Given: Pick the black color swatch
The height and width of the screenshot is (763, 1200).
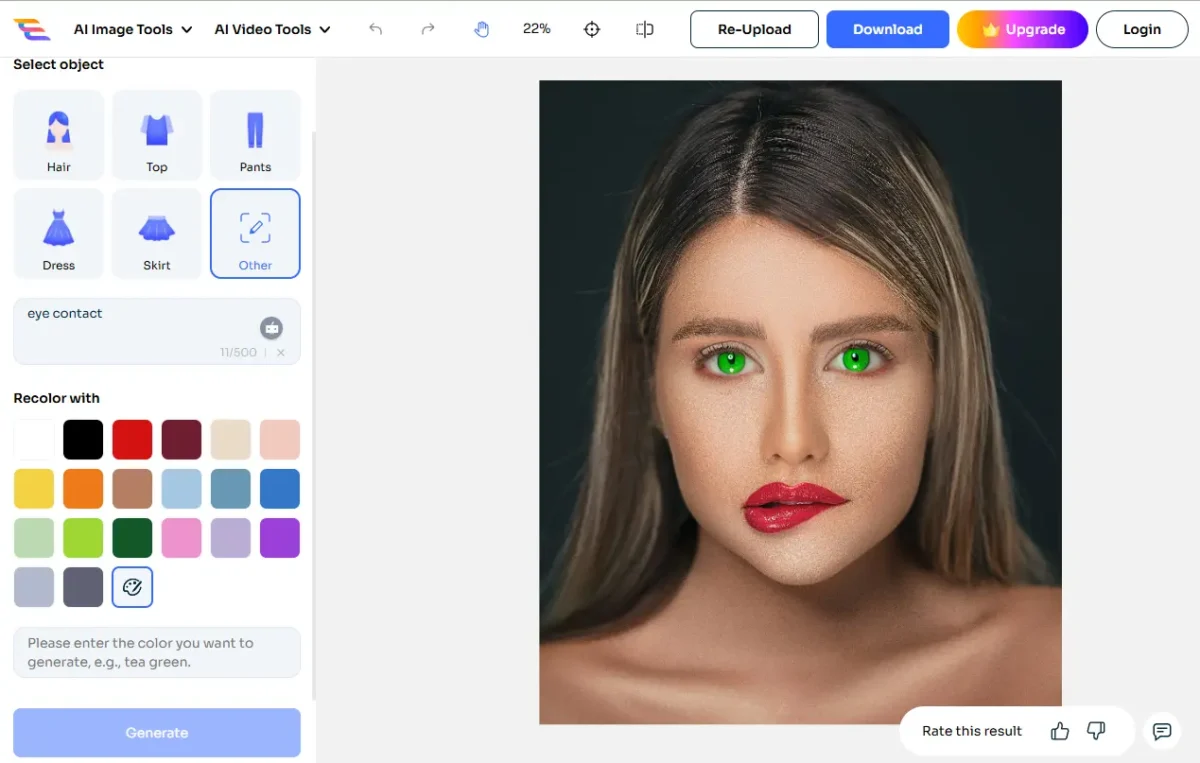Looking at the screenshot, I should coord(83,440).
